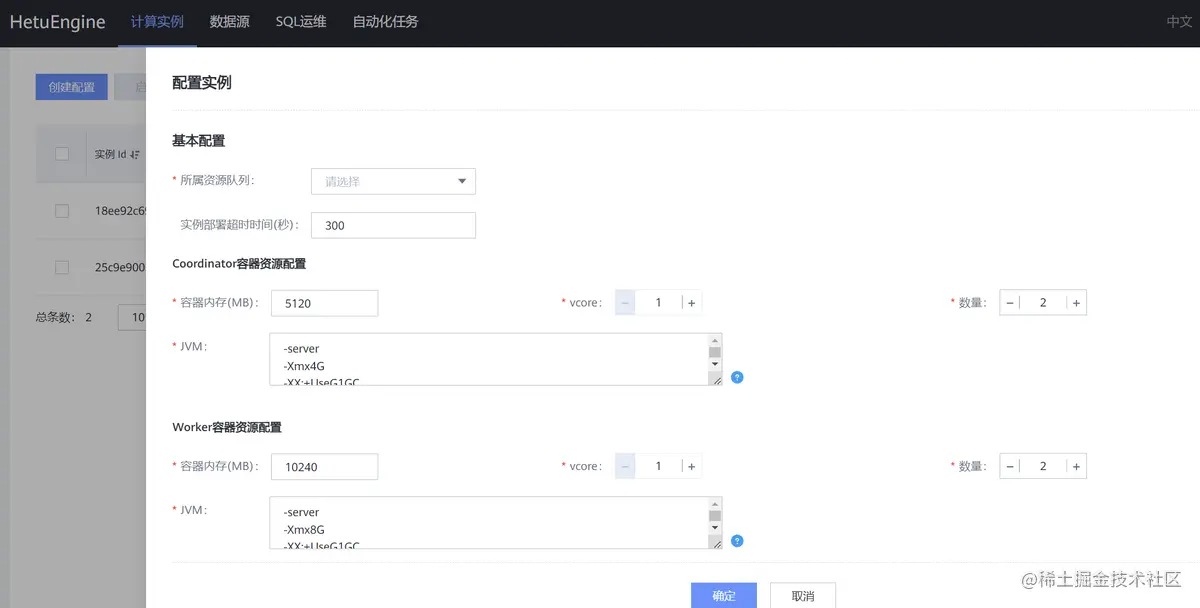
Task: Click the instance id 25c9e900 text
Action: pos(120,268)
